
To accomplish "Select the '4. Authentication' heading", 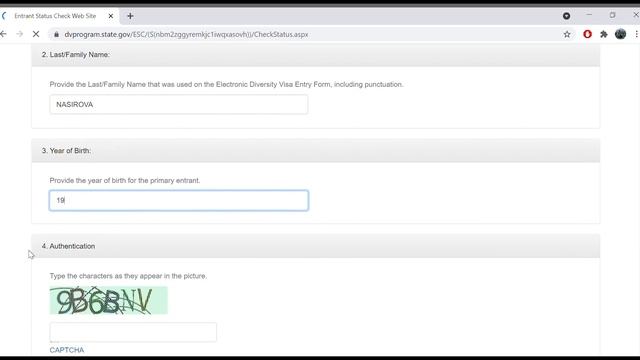I will (68, 246).
